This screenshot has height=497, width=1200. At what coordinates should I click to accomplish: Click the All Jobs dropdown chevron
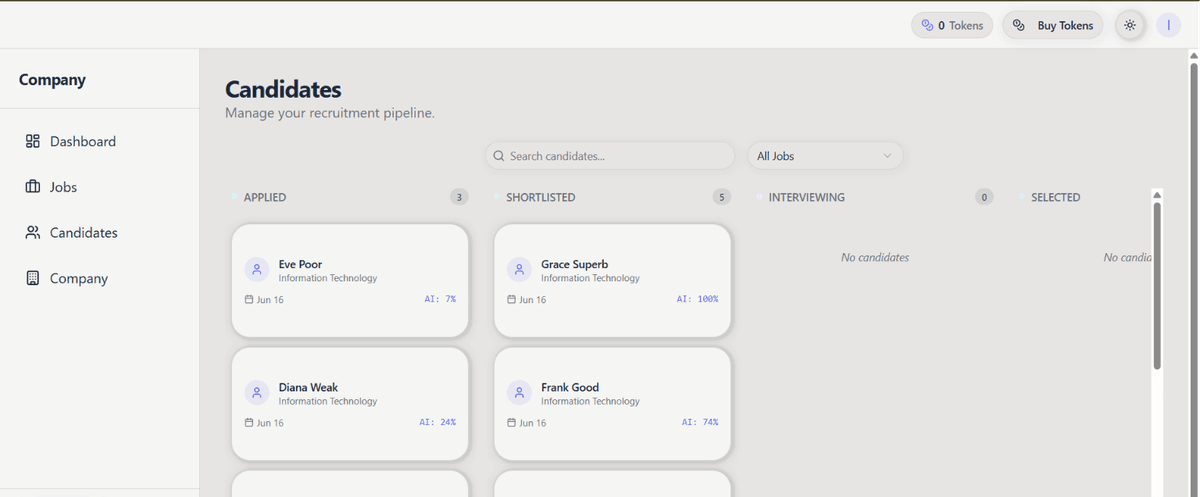(887, 156)
